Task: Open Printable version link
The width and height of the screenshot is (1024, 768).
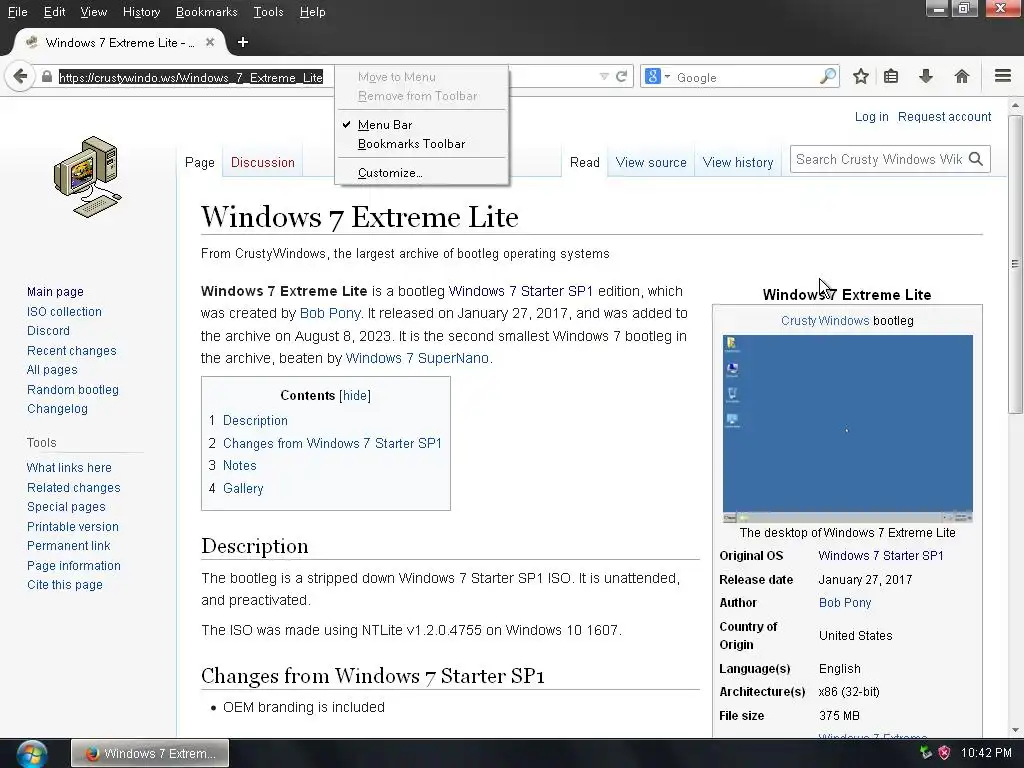Action: [x=73, y=526]
